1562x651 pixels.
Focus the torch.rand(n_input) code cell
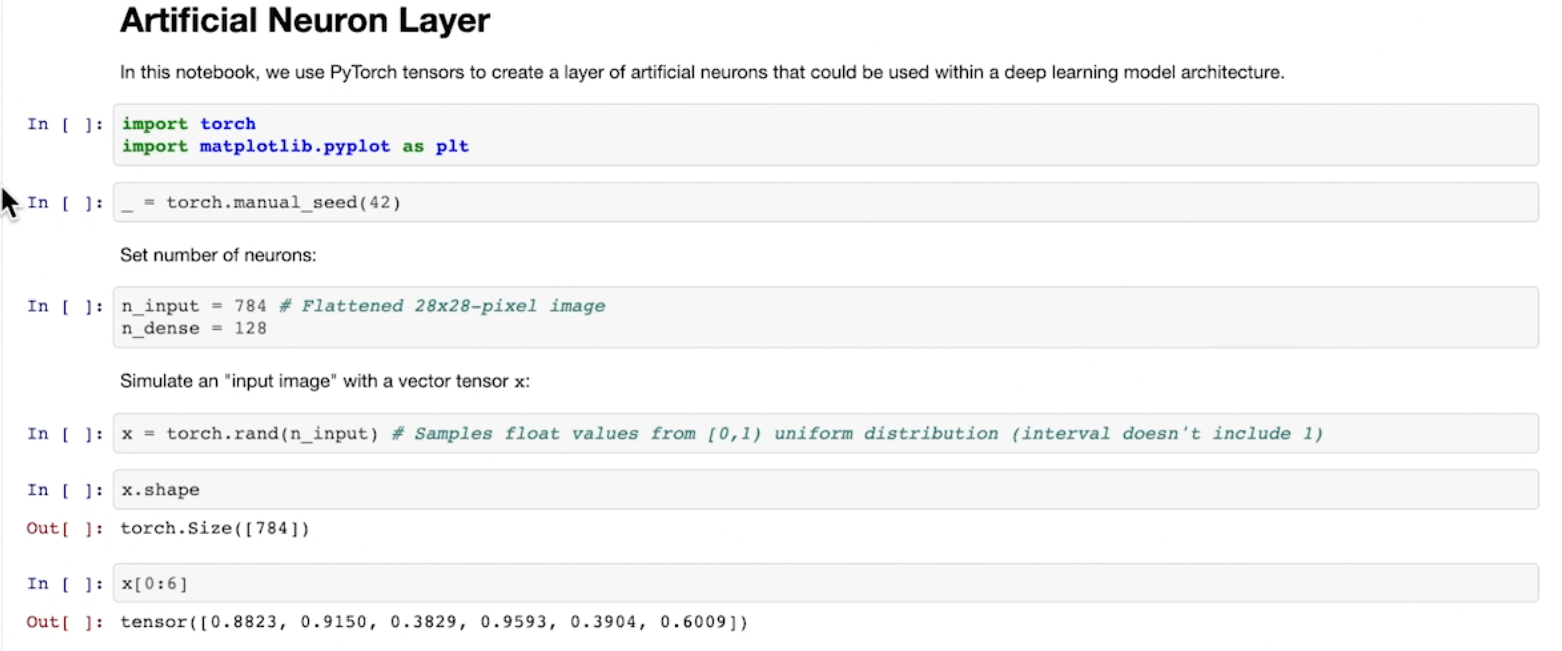[824, 434]
